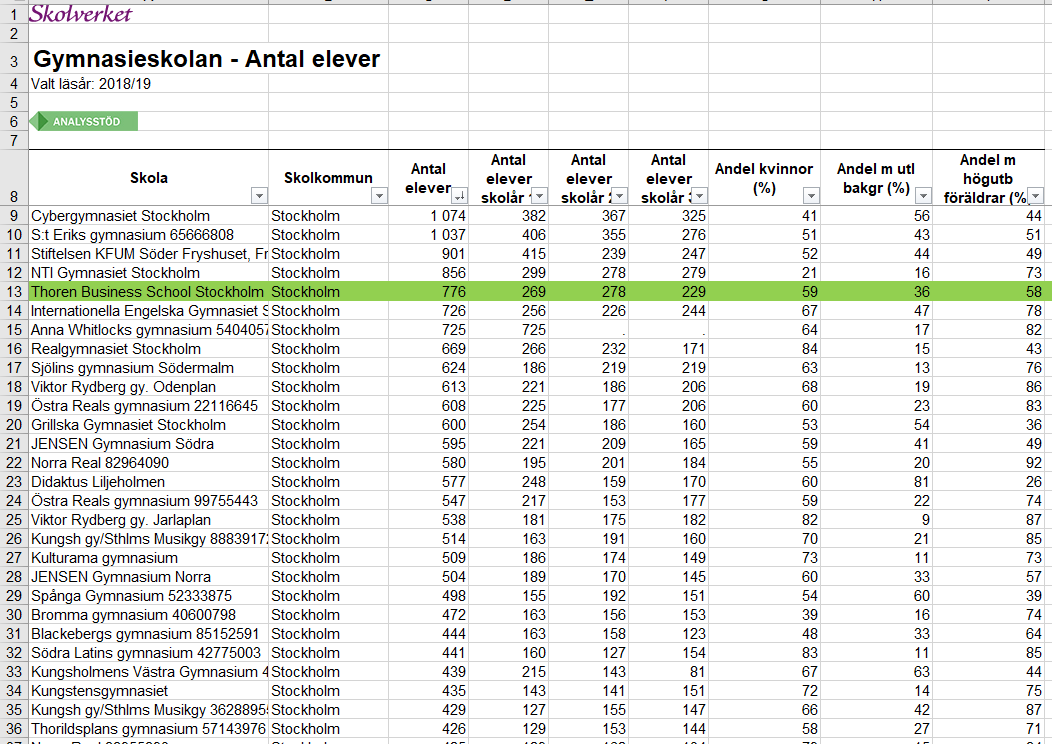Screen dimensions: 1052x744
Task: Select the skolår 1 value 415
Action: 509,254
